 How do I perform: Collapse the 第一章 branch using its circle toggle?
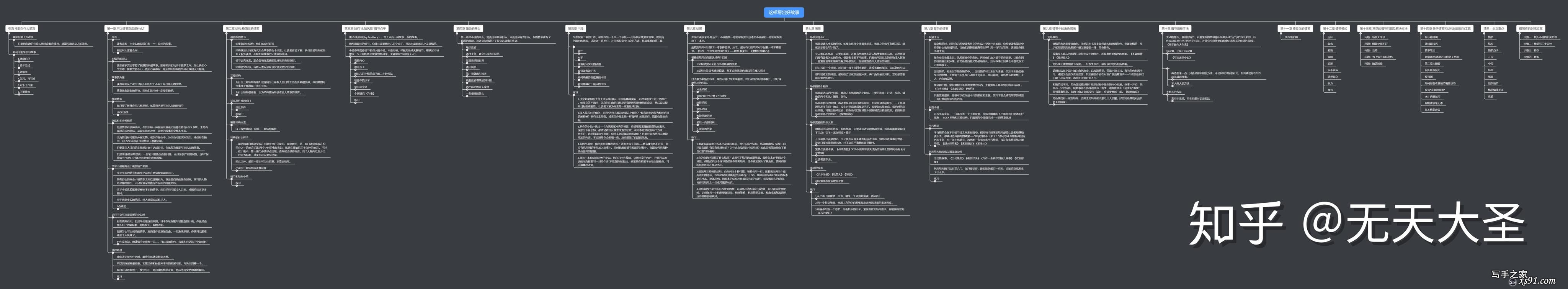108,33
